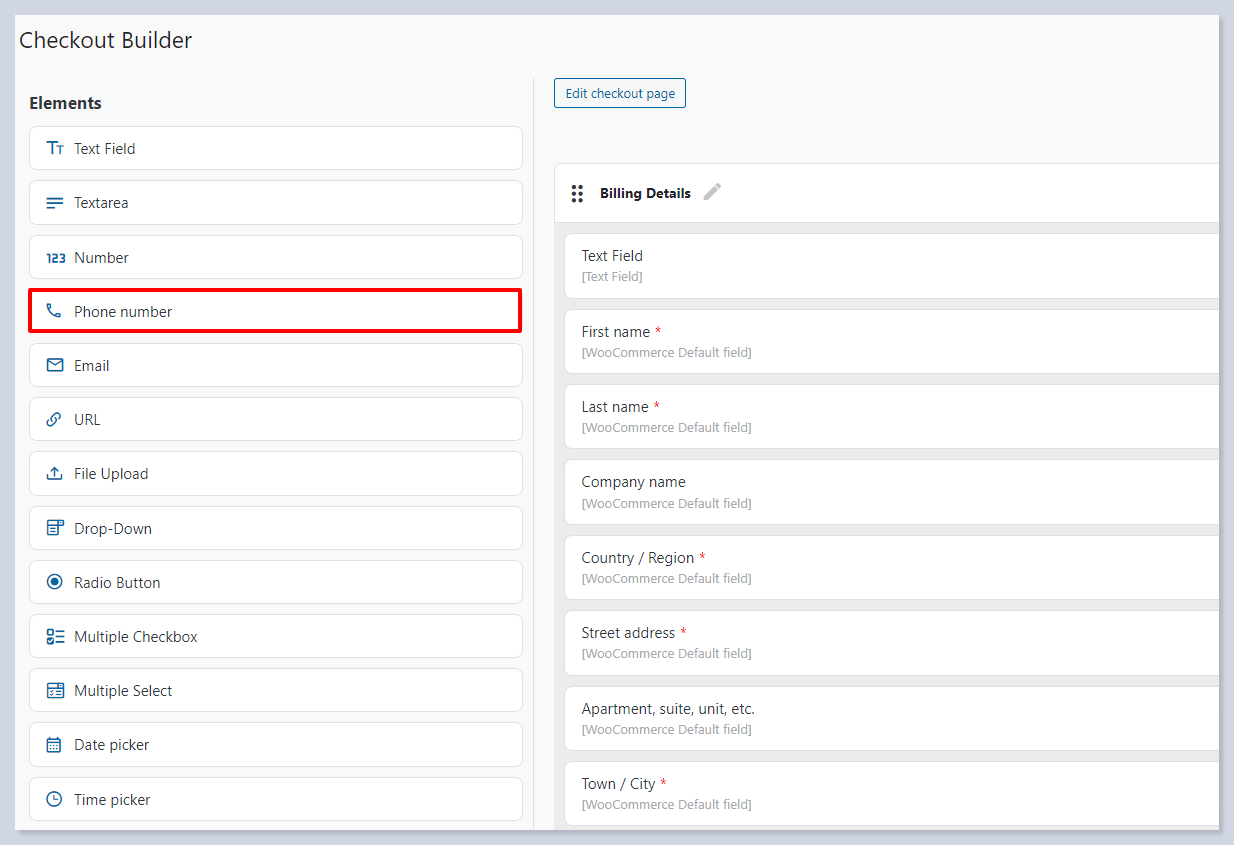Add the Multiple Checkbox element

tap(275, 636)
